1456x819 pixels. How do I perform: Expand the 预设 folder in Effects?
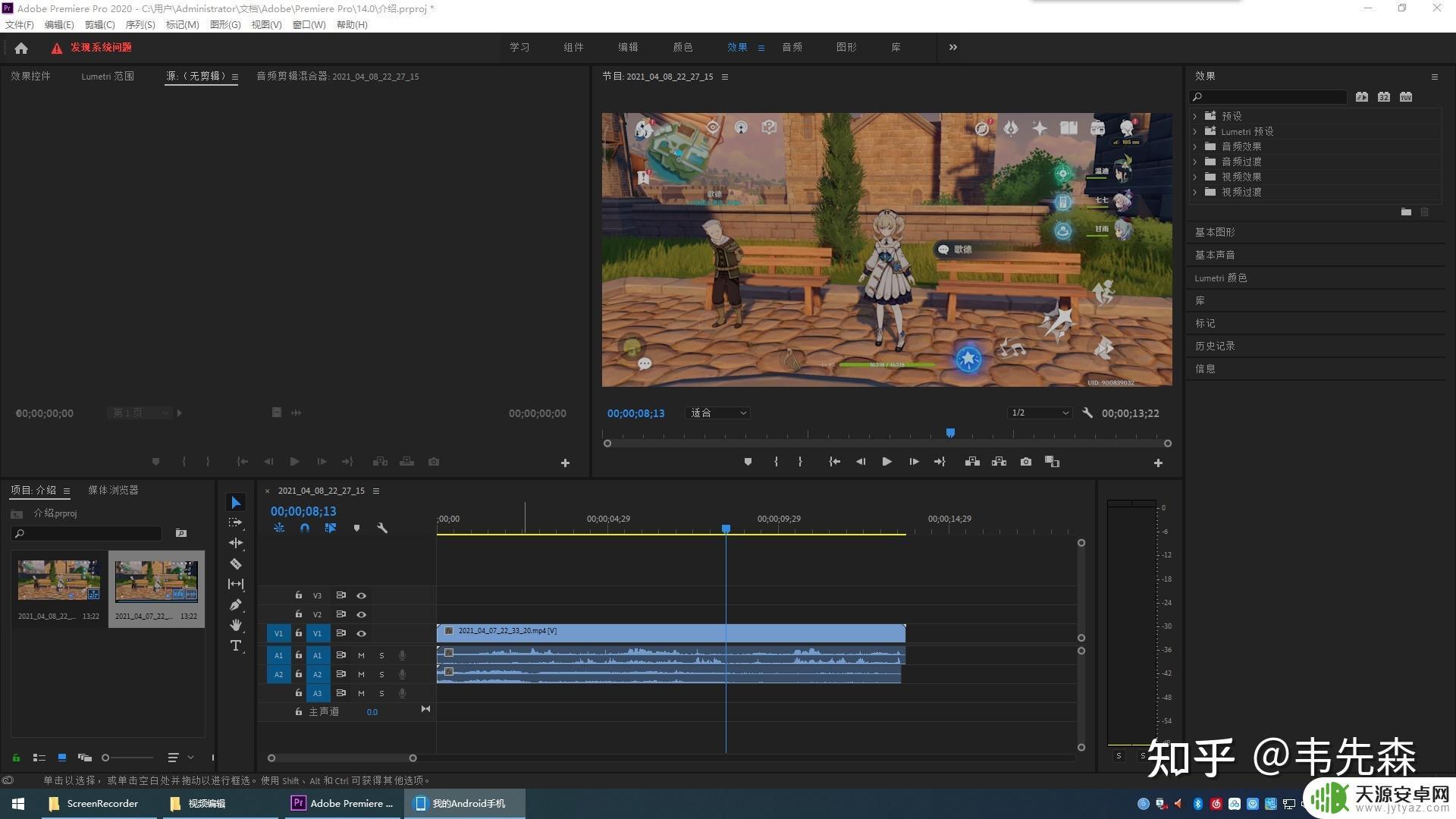pyautogui.click(x=1195, y=116)
